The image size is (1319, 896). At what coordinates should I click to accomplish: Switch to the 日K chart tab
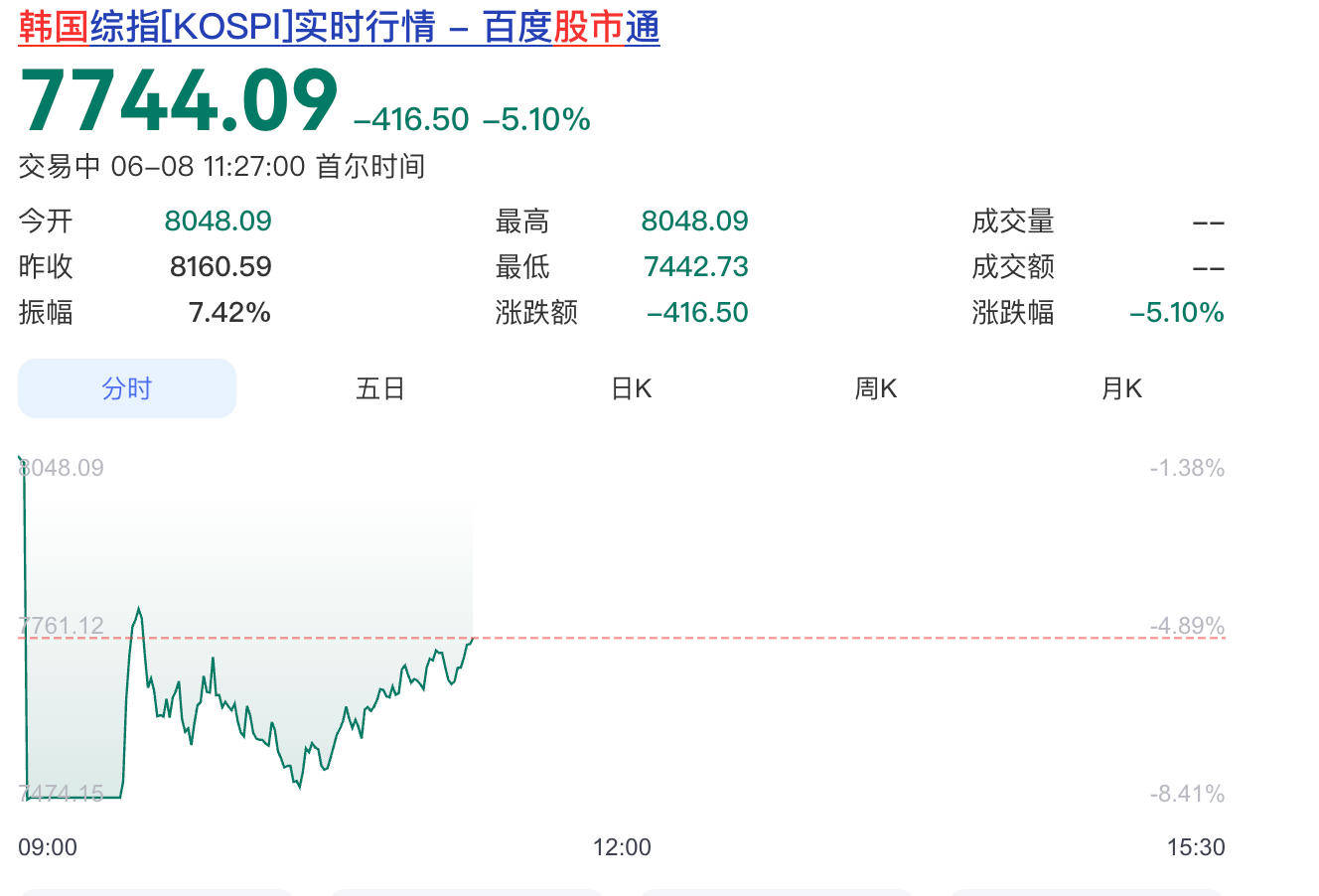632,388
